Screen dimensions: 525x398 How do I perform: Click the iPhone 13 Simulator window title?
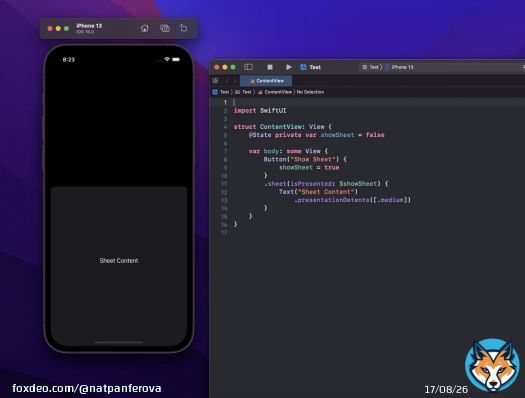click(x=89, y=26)
